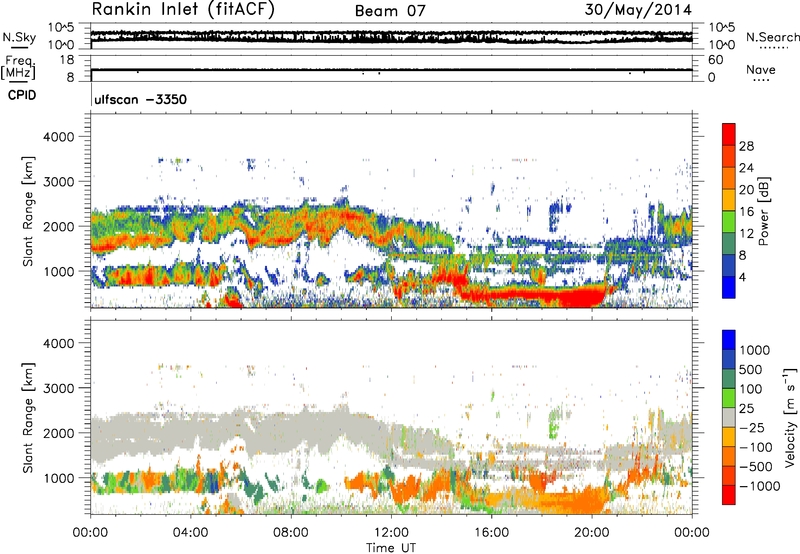Screen dimensions: 800x554
Task: Click the 'N.Search' label
Action: click(772, 37)
